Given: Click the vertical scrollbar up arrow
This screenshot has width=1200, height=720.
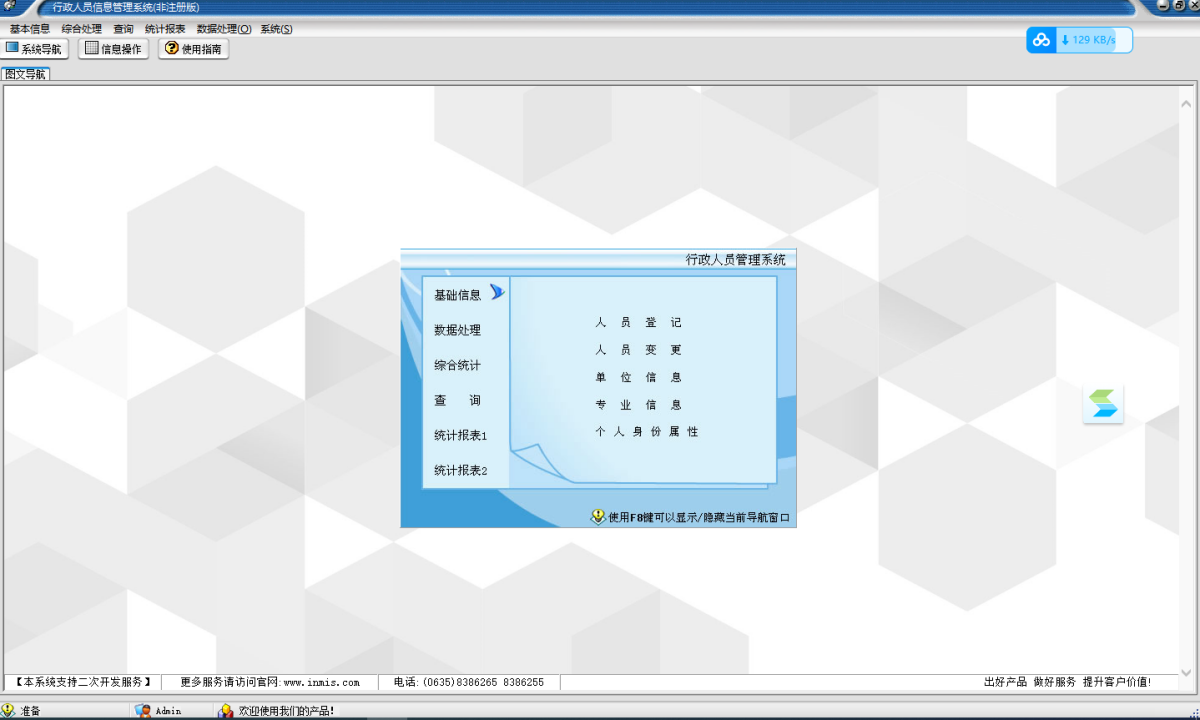Looking at the screenshot, I should [x=1186, y=104].
